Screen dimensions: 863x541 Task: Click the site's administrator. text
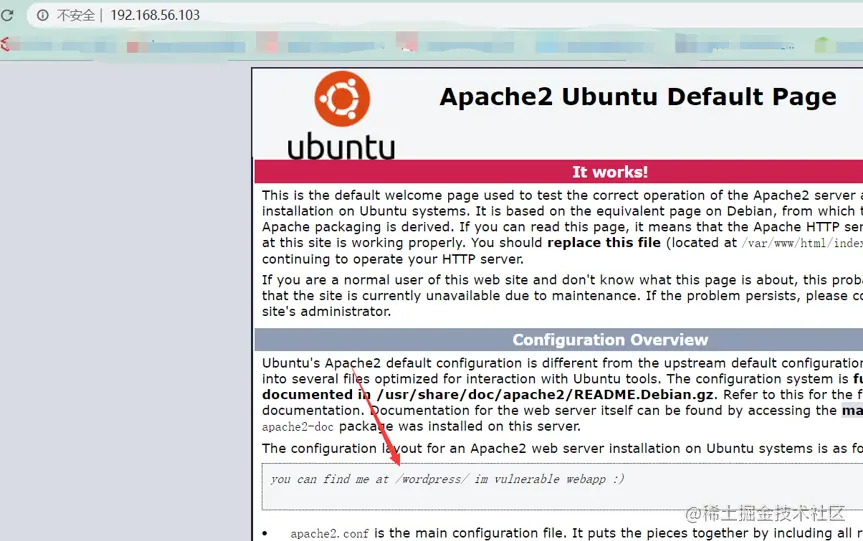pyautogui.click(x=326, y=312)
